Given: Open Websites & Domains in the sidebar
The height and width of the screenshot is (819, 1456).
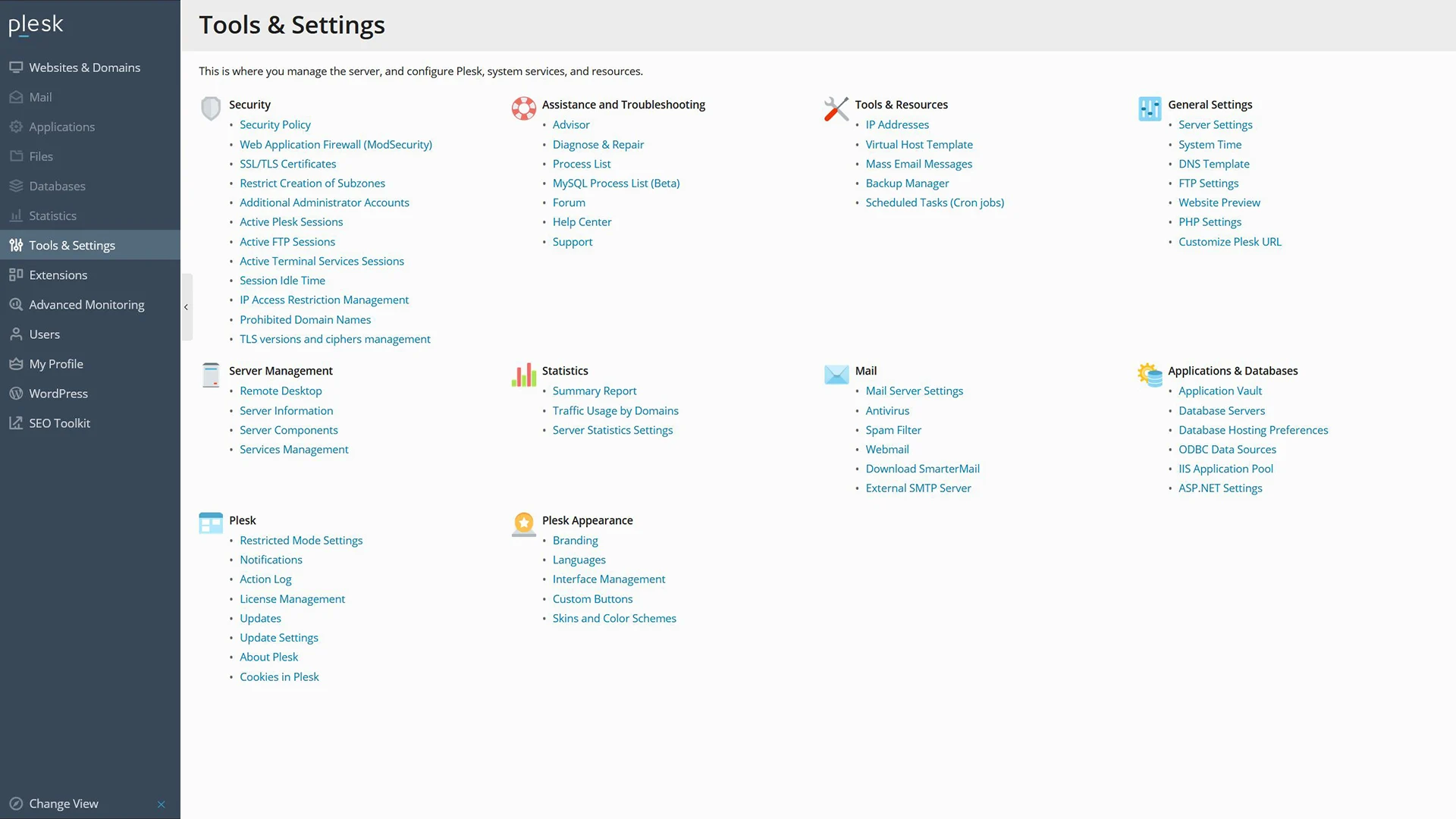Looking at the screenshot, I should click(90, 67).
